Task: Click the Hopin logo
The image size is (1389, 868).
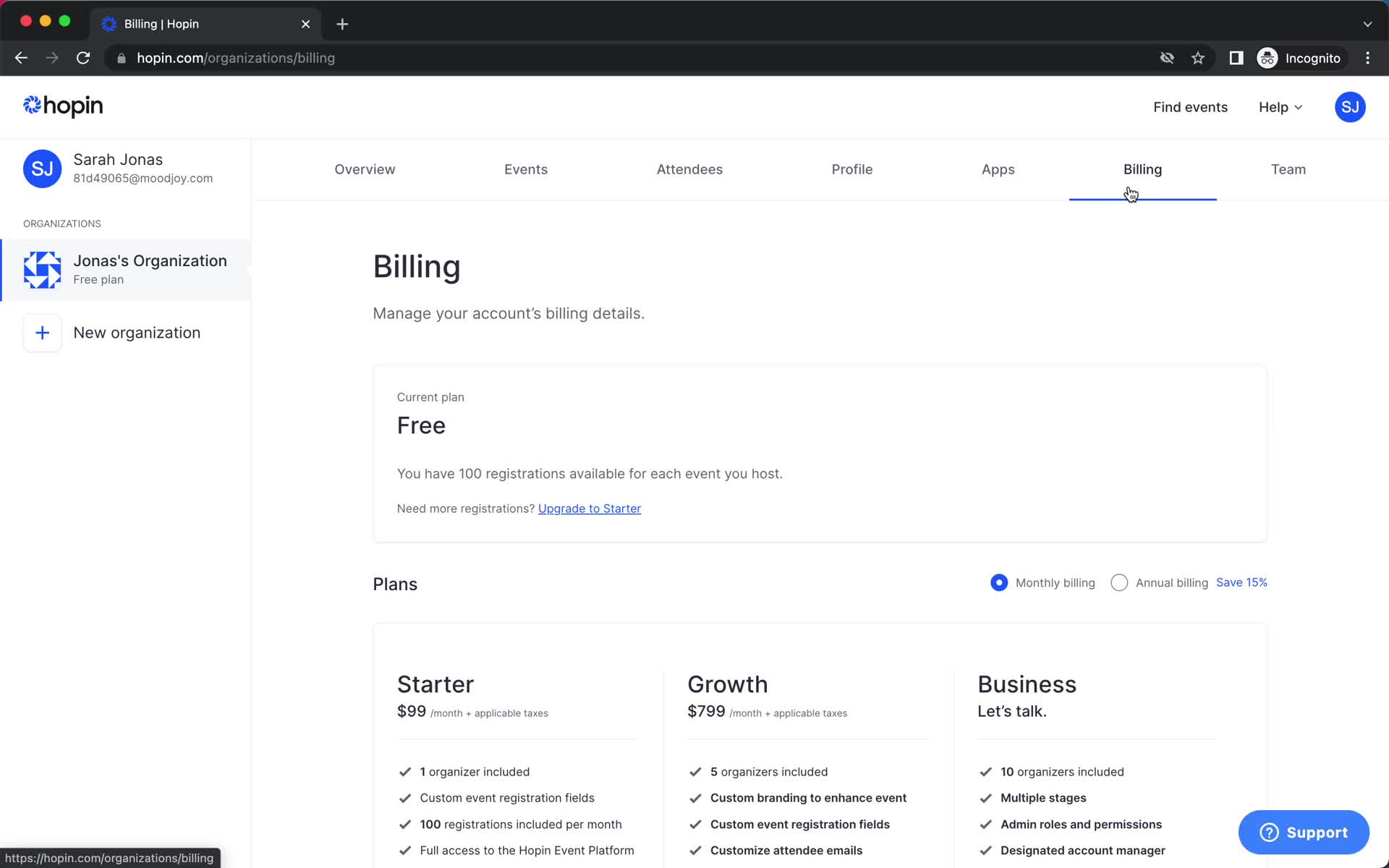Action: [x=63, y=106]
